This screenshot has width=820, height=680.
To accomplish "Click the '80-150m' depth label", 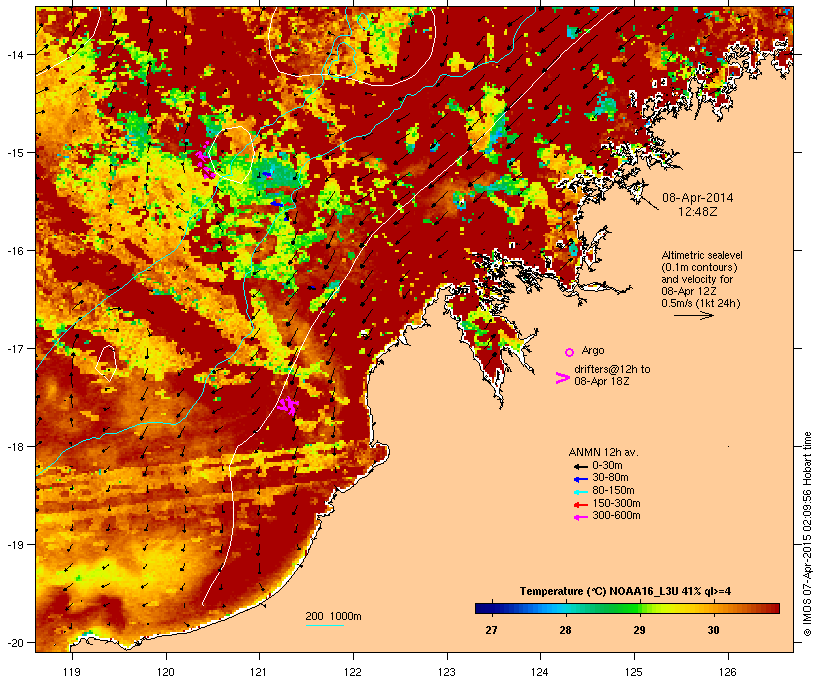I will (x=613, y=491).
